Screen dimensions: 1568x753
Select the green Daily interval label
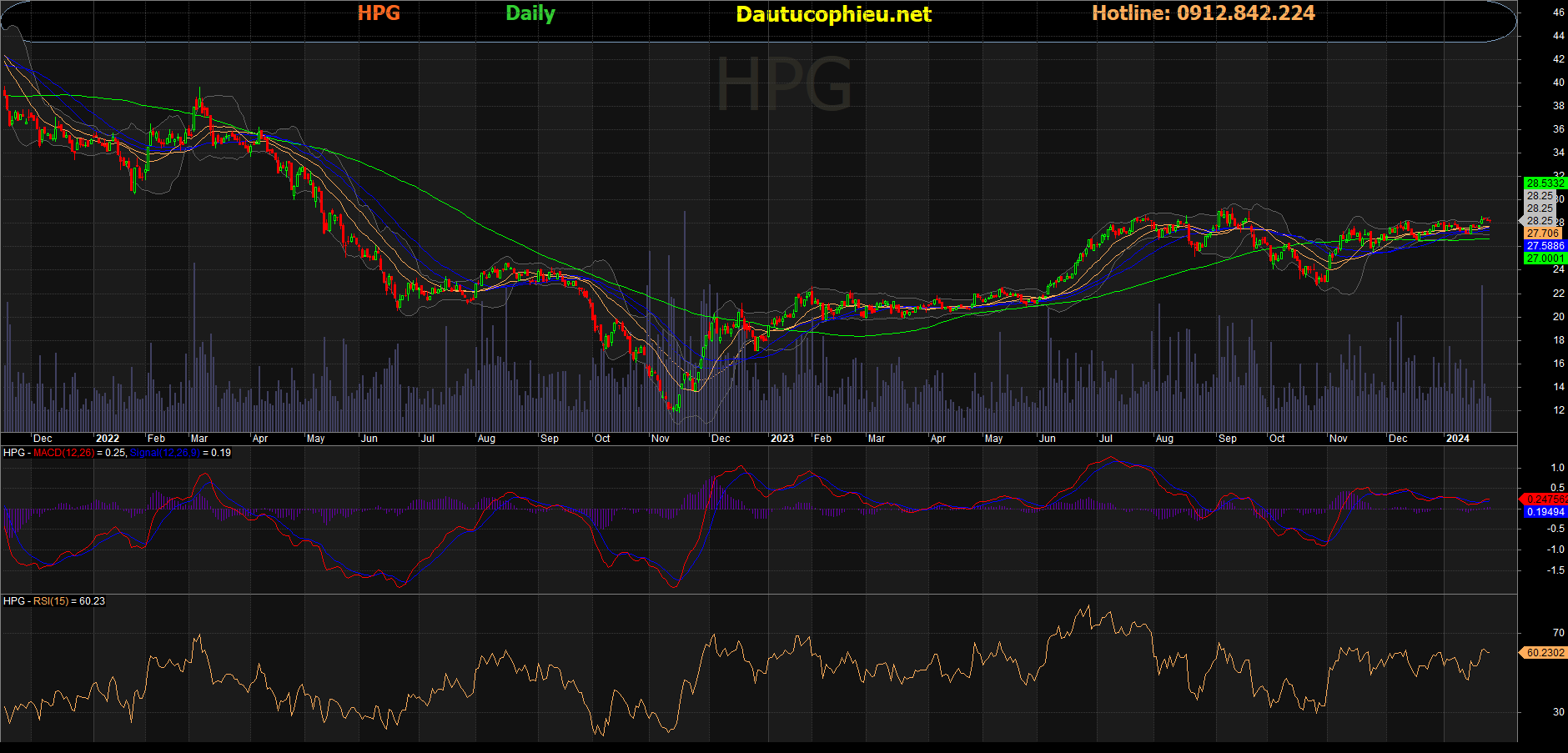(x=530, y=13)
